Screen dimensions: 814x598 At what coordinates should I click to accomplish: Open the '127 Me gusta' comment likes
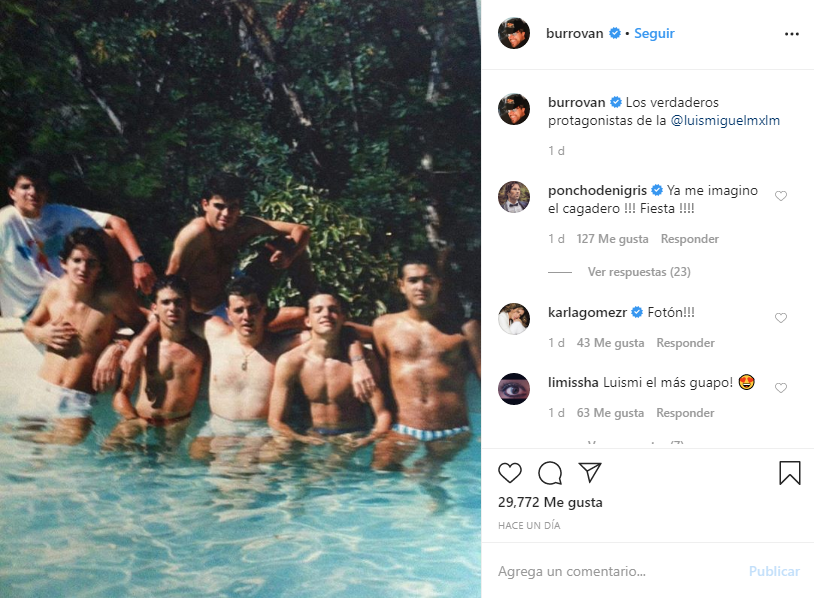[612, 239]
